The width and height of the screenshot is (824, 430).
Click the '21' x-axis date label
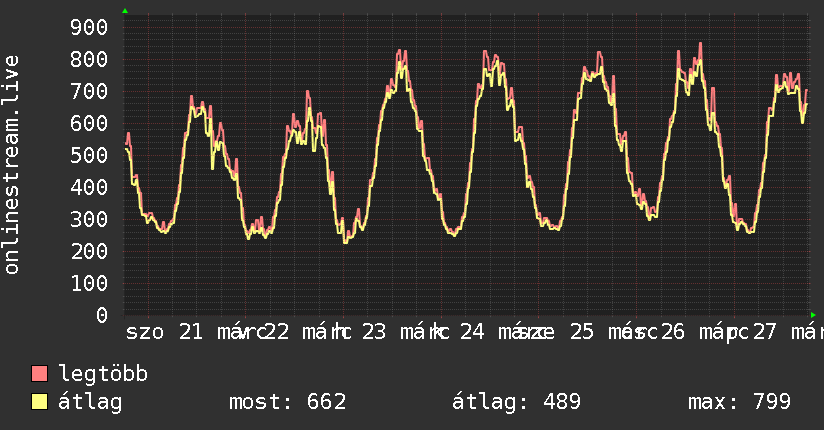click(191, 332)
